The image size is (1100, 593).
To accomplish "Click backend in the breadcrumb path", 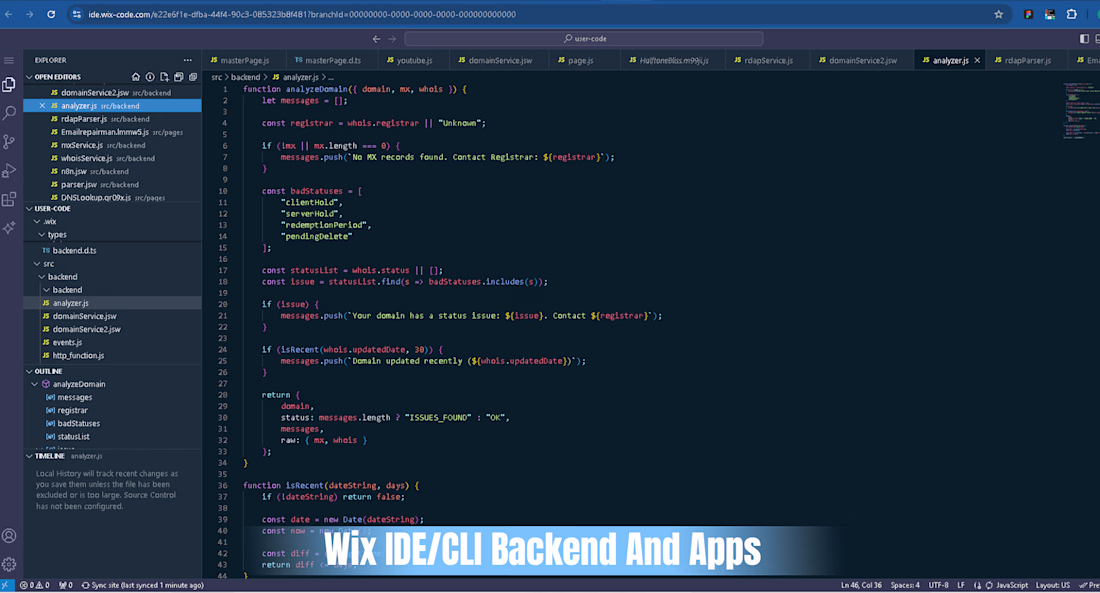I will [x=246, y=77].
